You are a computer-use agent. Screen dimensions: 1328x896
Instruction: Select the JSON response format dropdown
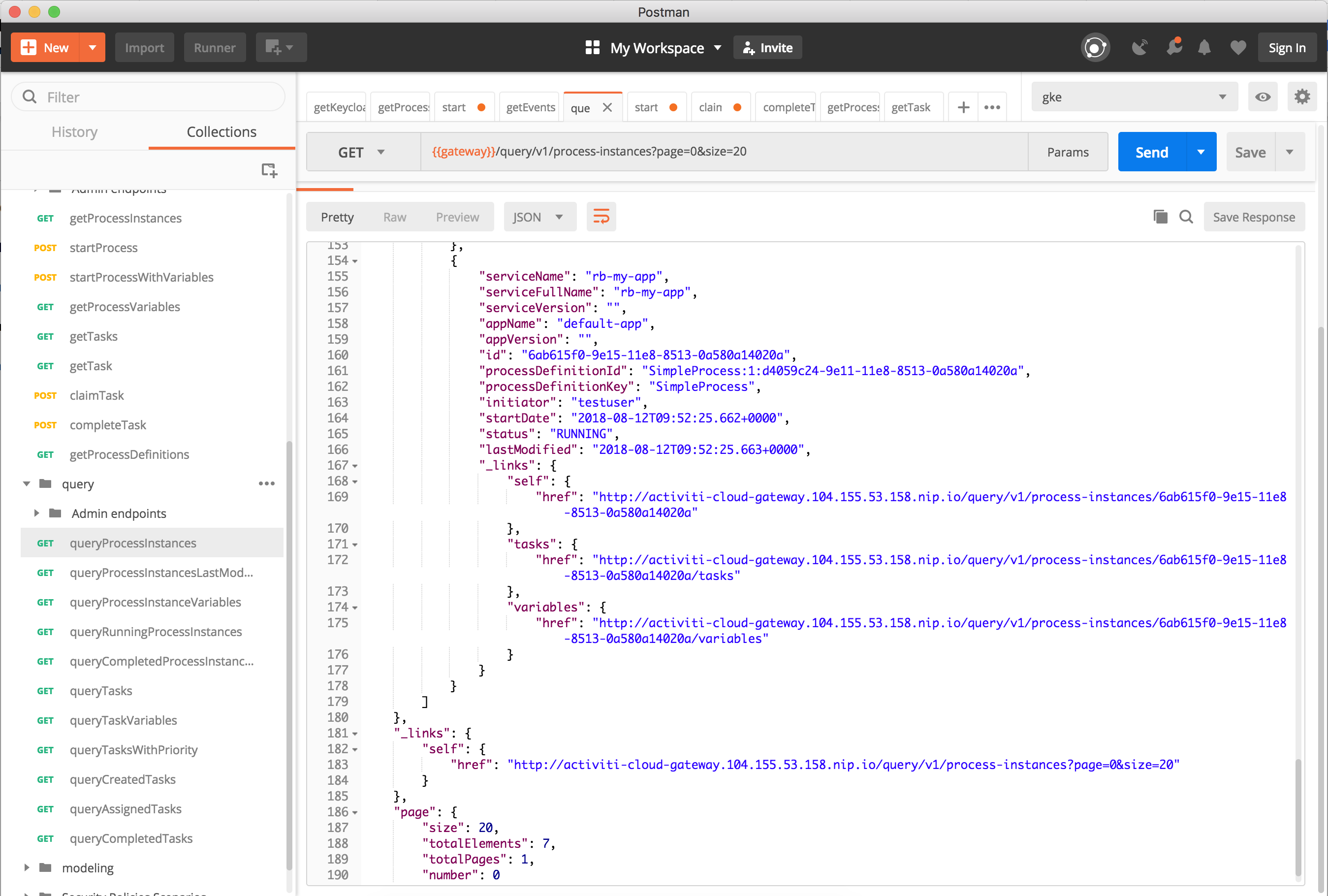537,217
